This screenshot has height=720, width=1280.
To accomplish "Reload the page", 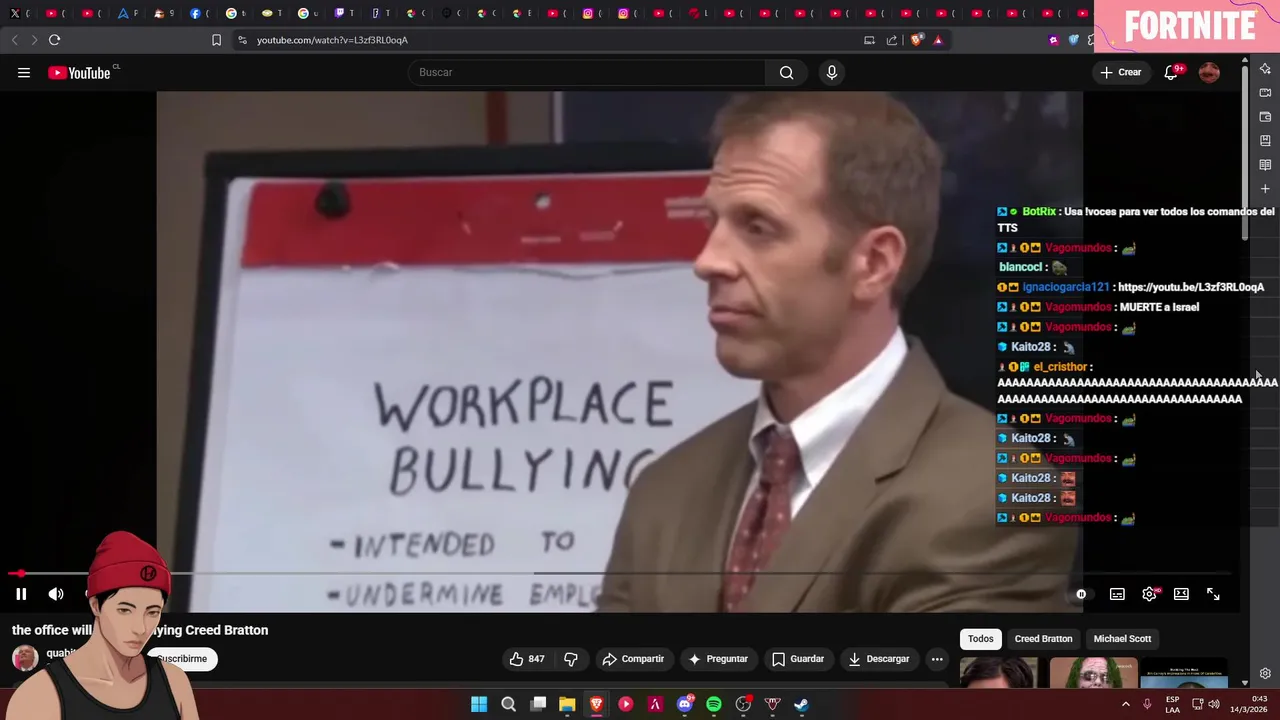I will click(x=54, y=40).
